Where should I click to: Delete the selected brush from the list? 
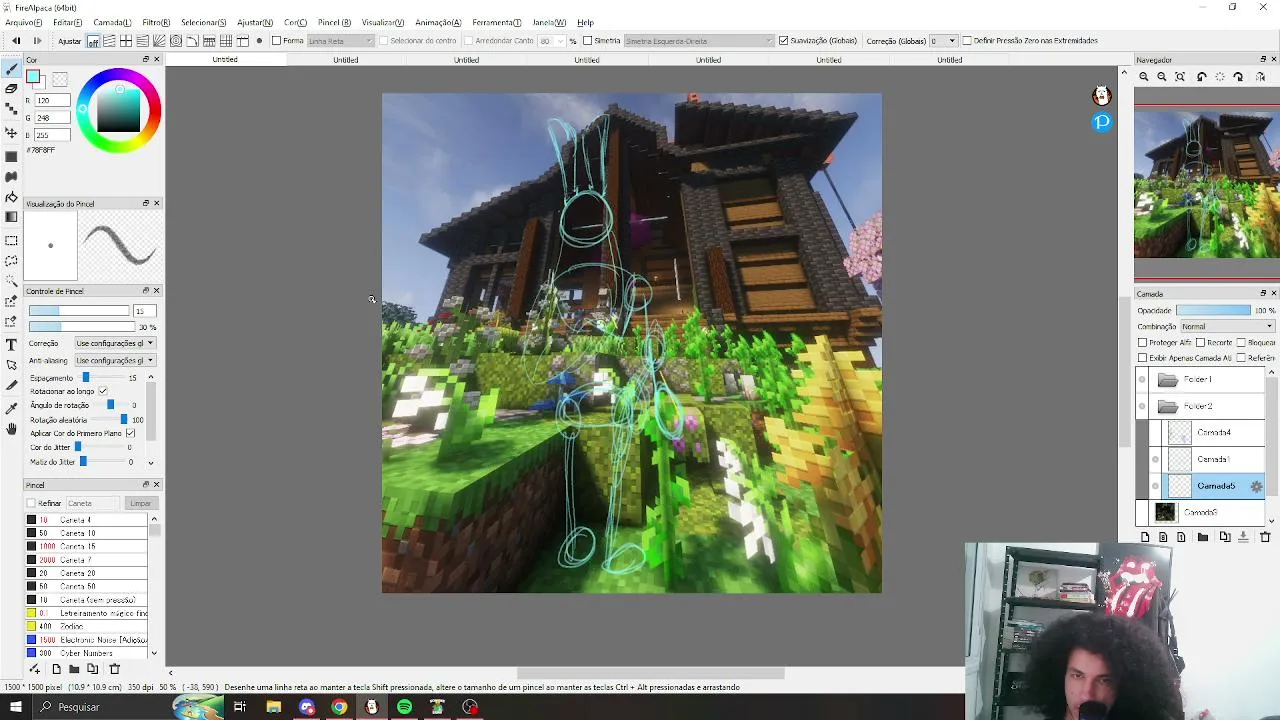pos(114,669)
